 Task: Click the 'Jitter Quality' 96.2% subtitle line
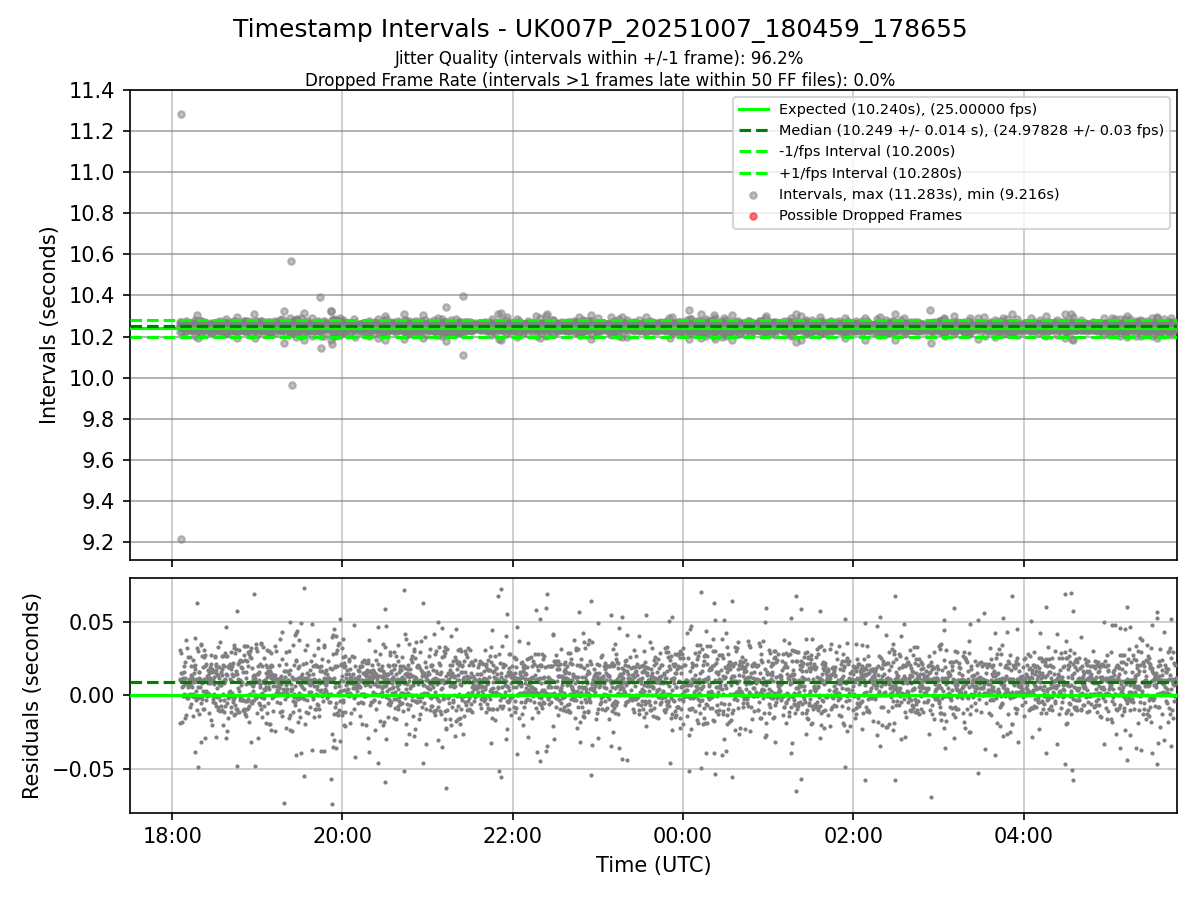pos(599,58)
